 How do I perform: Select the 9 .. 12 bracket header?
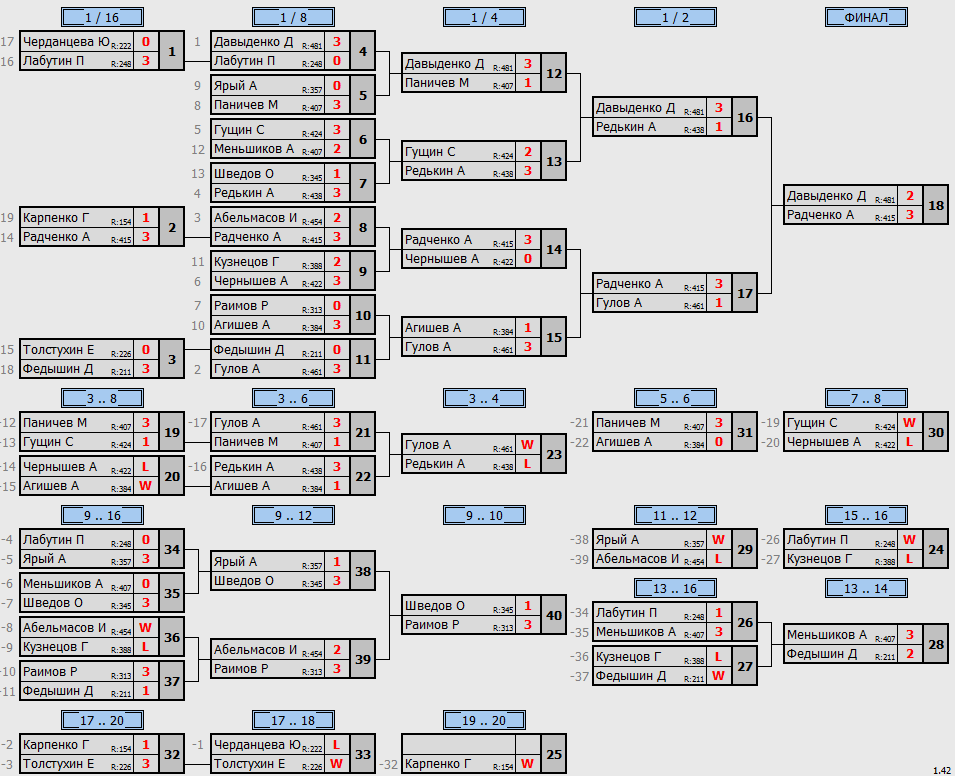293,515
